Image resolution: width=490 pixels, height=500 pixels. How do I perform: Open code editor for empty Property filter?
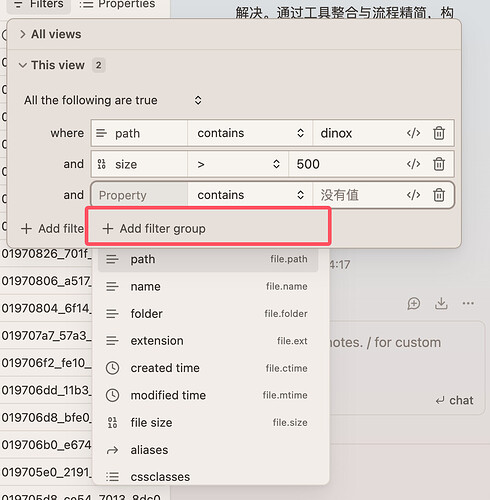coord(413,195)
